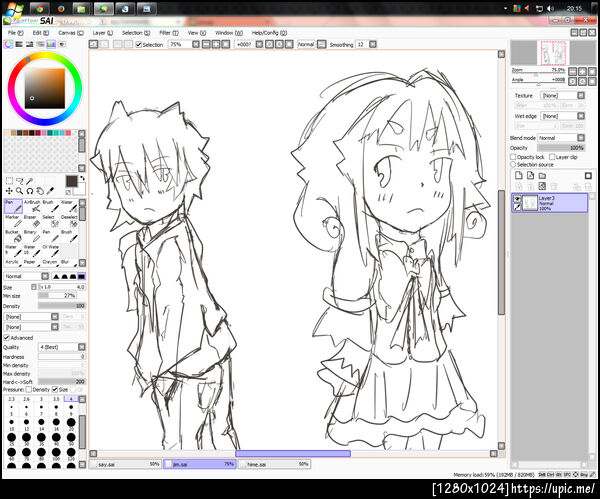Zoom out with navigator minus button
Screen dimensions: 600x499
572,71
